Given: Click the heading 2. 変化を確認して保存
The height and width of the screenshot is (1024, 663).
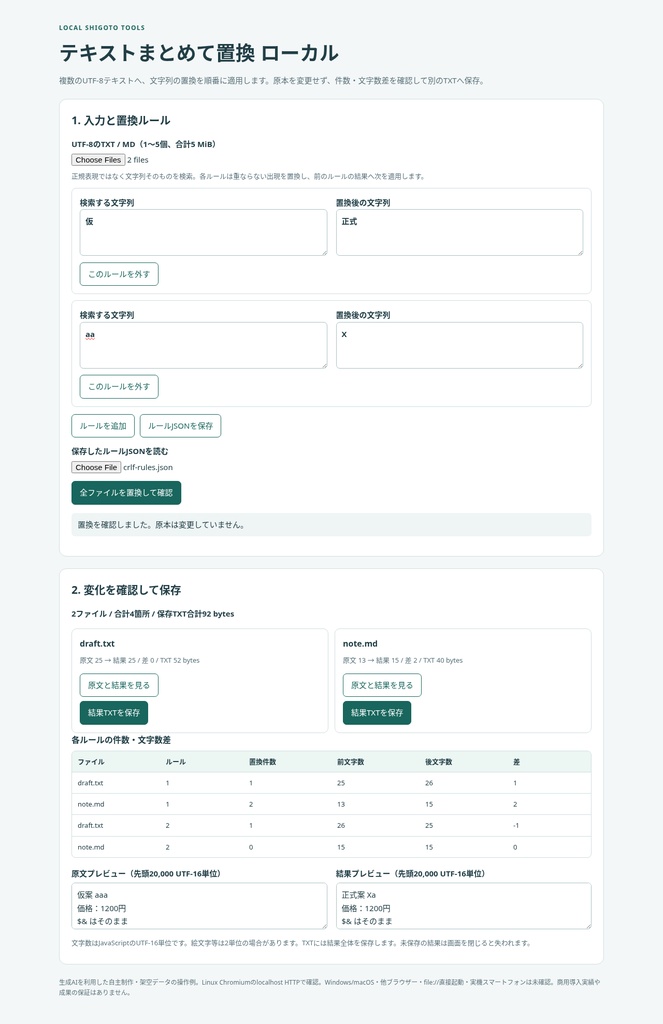Looking at the screenshot, I should click(x=126, y=590).
